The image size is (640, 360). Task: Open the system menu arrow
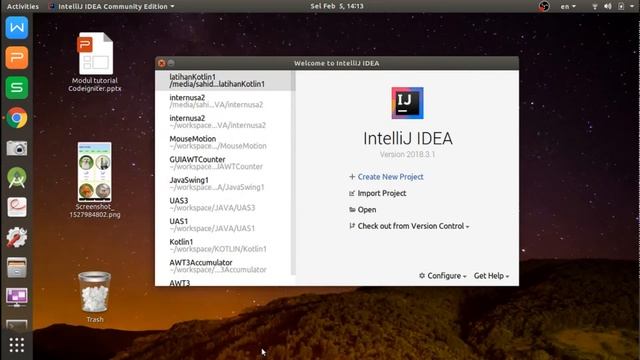pyautogui.click(x=632, y=6)
